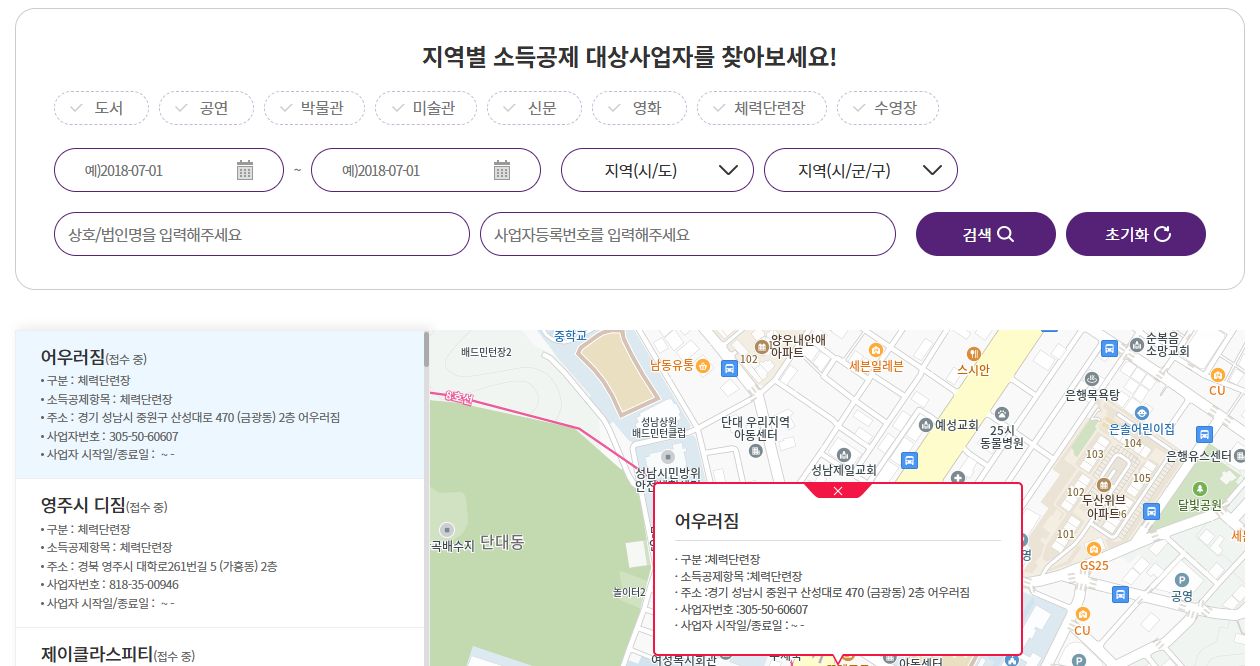Click the 초기화 reset button

1136,234
